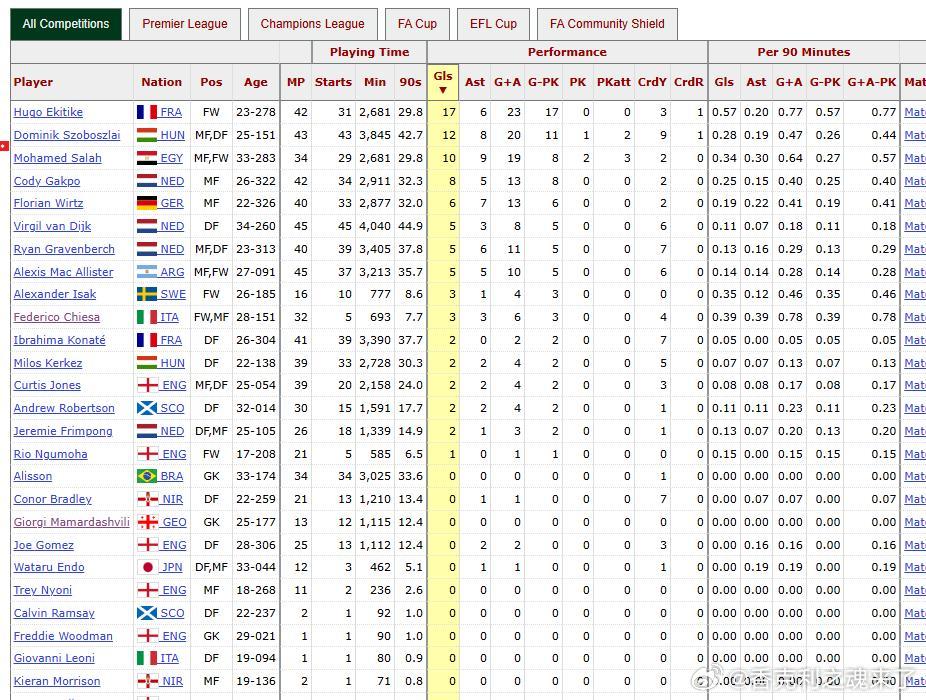Open Hugo Ekitike's player page
The height and width of the screenshot is (700, 926).
tap(48, 112)
